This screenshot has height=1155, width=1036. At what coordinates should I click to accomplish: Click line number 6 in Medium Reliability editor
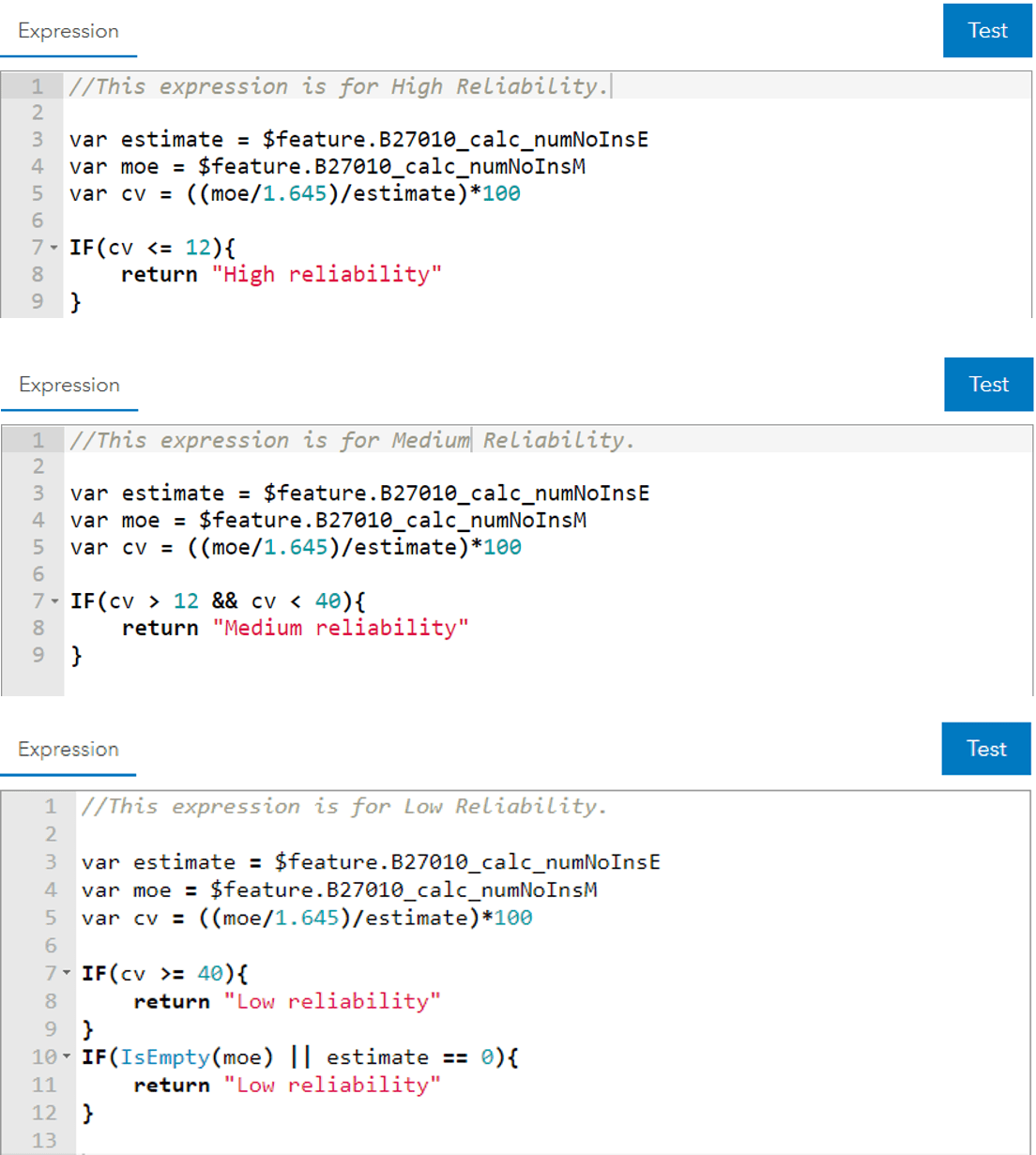click(x=38, y=574)
